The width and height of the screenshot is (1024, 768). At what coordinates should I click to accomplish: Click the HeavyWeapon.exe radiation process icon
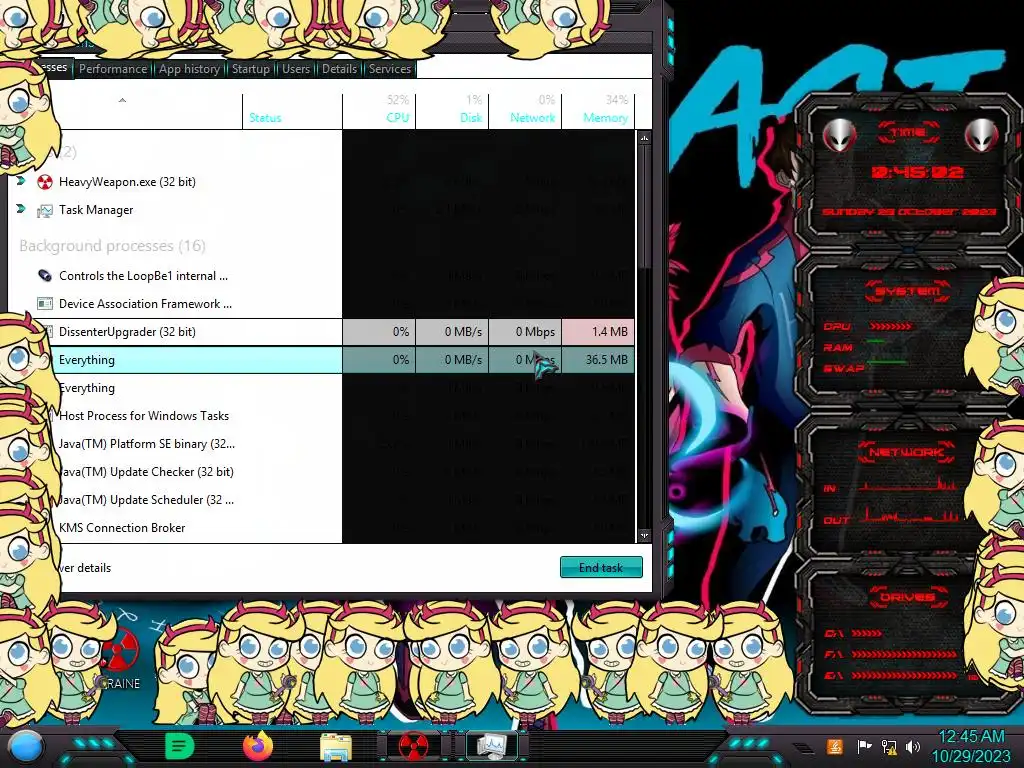tap(44, 182)
